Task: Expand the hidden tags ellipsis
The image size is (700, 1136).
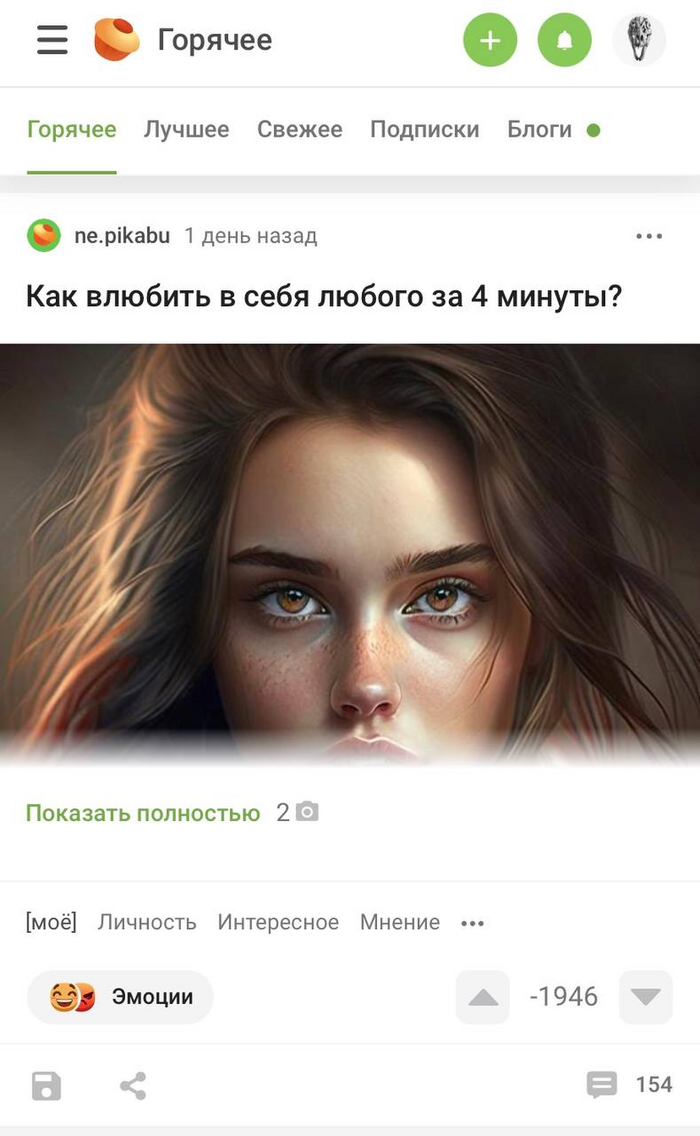Action: click(x=472, y=923)
